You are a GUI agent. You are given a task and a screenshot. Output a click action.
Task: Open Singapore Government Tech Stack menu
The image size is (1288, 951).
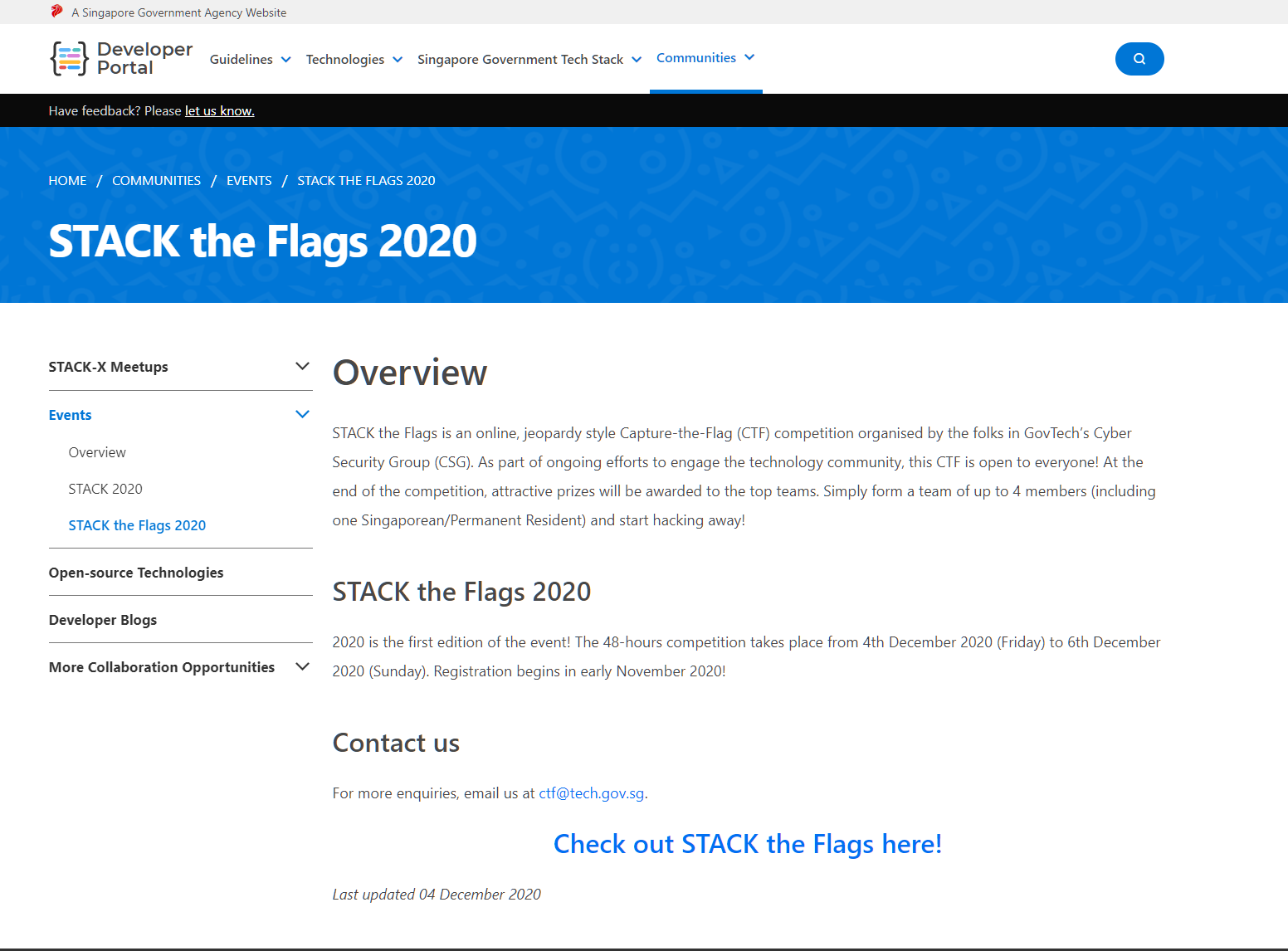(x=529, y=60)
